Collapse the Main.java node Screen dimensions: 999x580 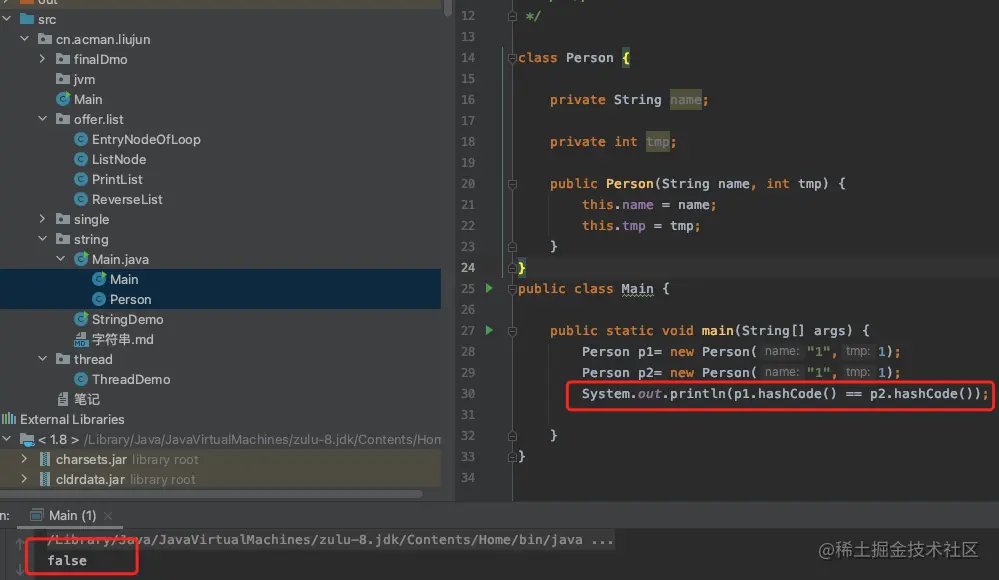coord(61,259)
